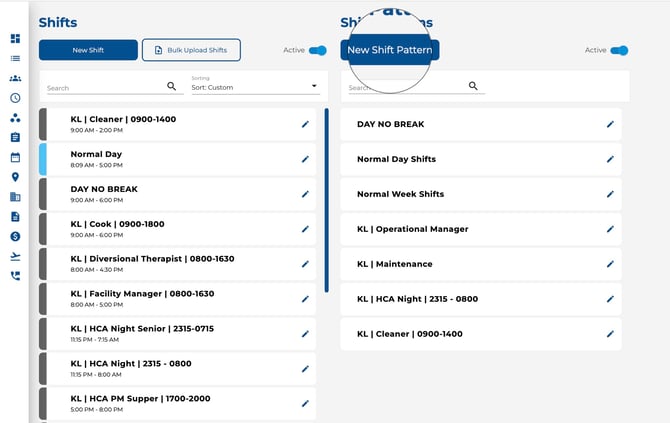
Task: Click the calendar icon in the sidebar
Action: click(15, 157)
